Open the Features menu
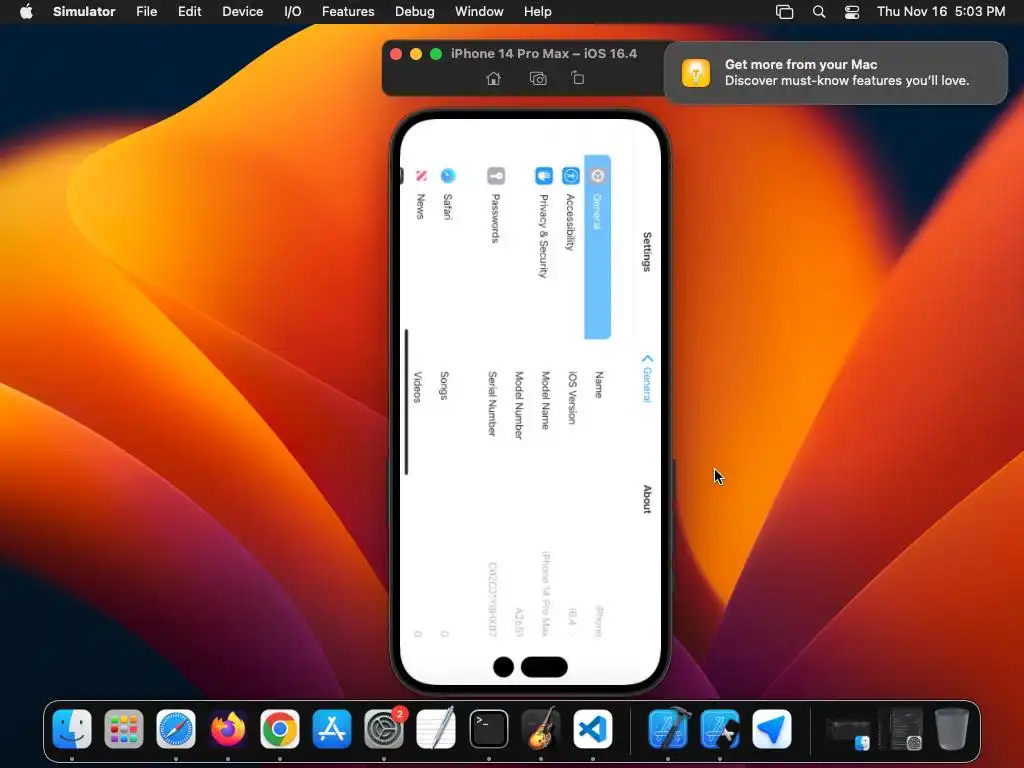The height and width of the screenshot is (768, 1024). 348,12
